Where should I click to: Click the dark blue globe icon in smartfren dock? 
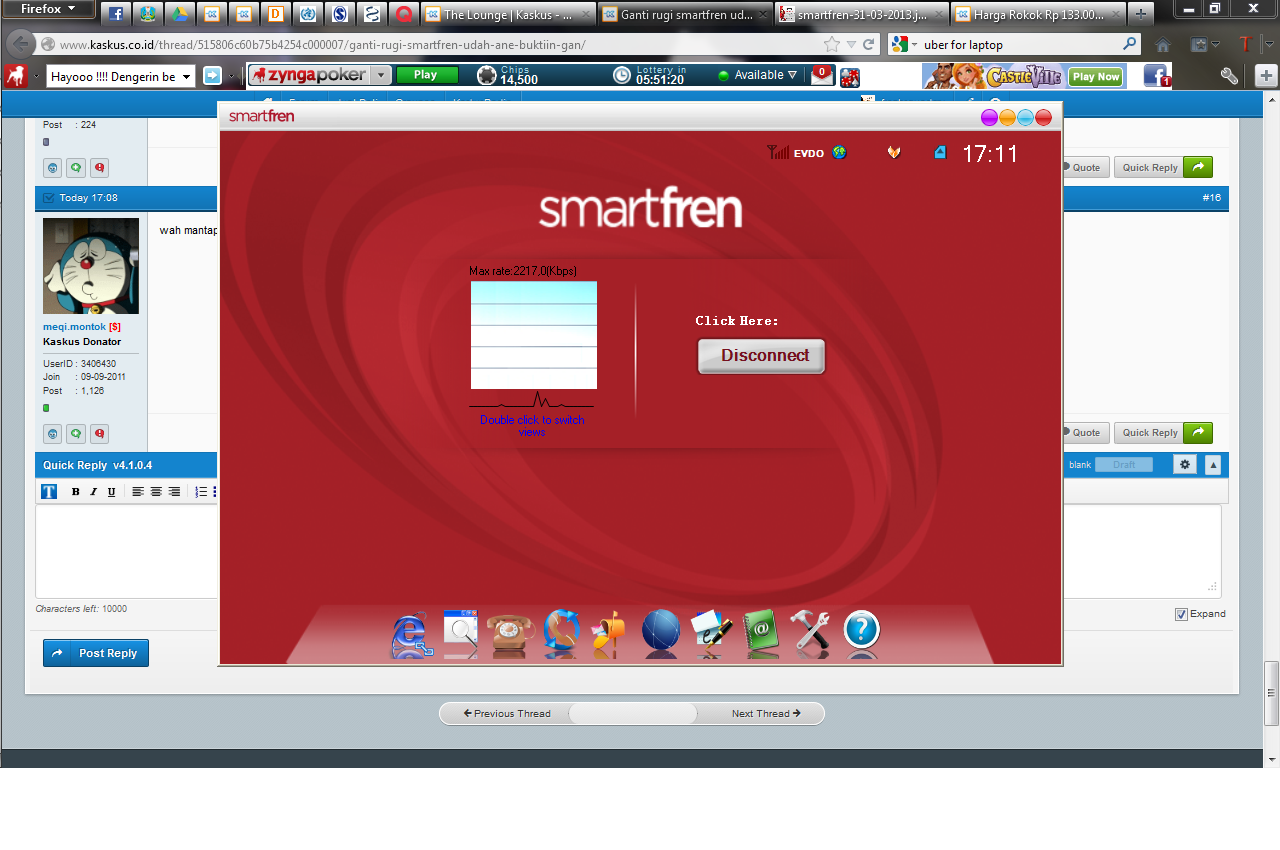click(660, 632)
